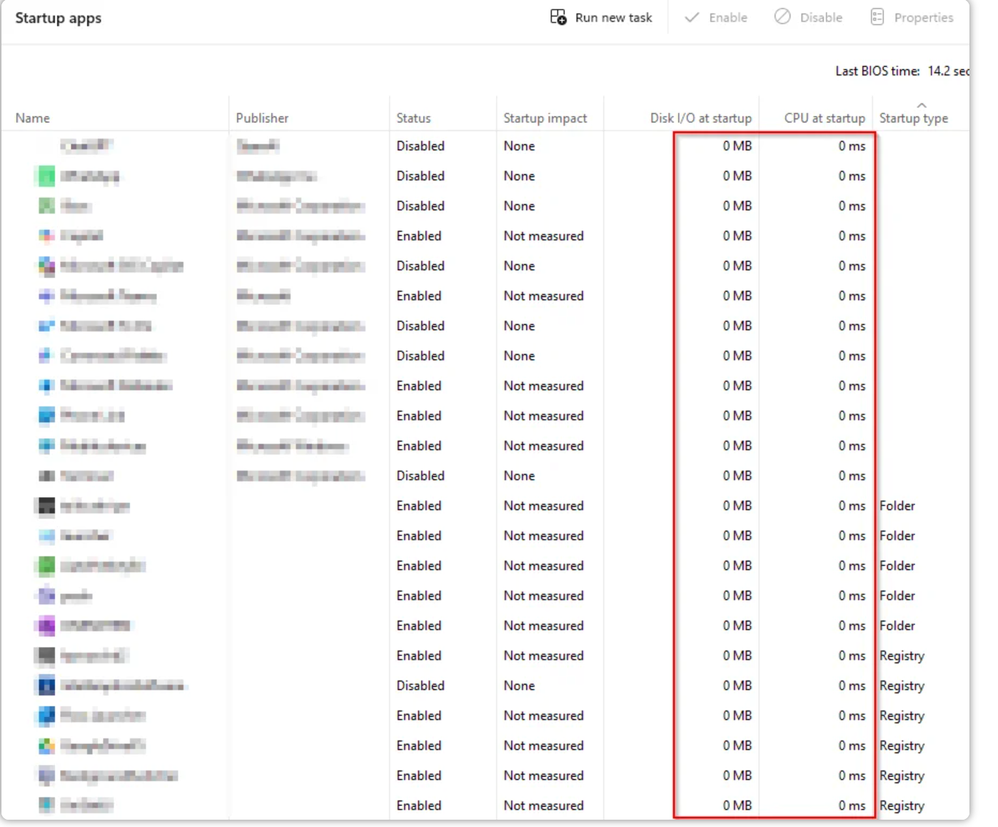Click the None impact cell in the Registry-type row

(x=519, y=686)
